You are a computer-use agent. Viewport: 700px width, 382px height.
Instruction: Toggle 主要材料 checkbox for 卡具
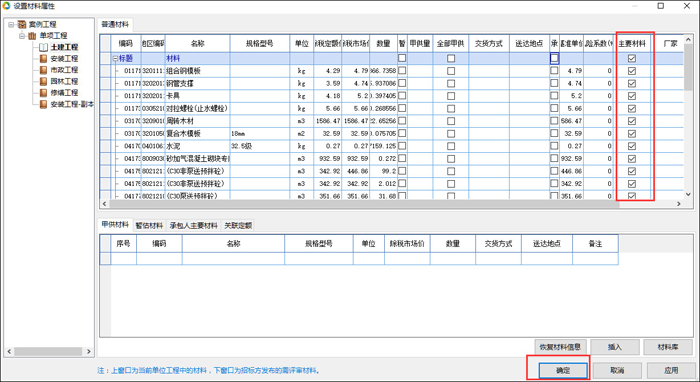[632, 96]
